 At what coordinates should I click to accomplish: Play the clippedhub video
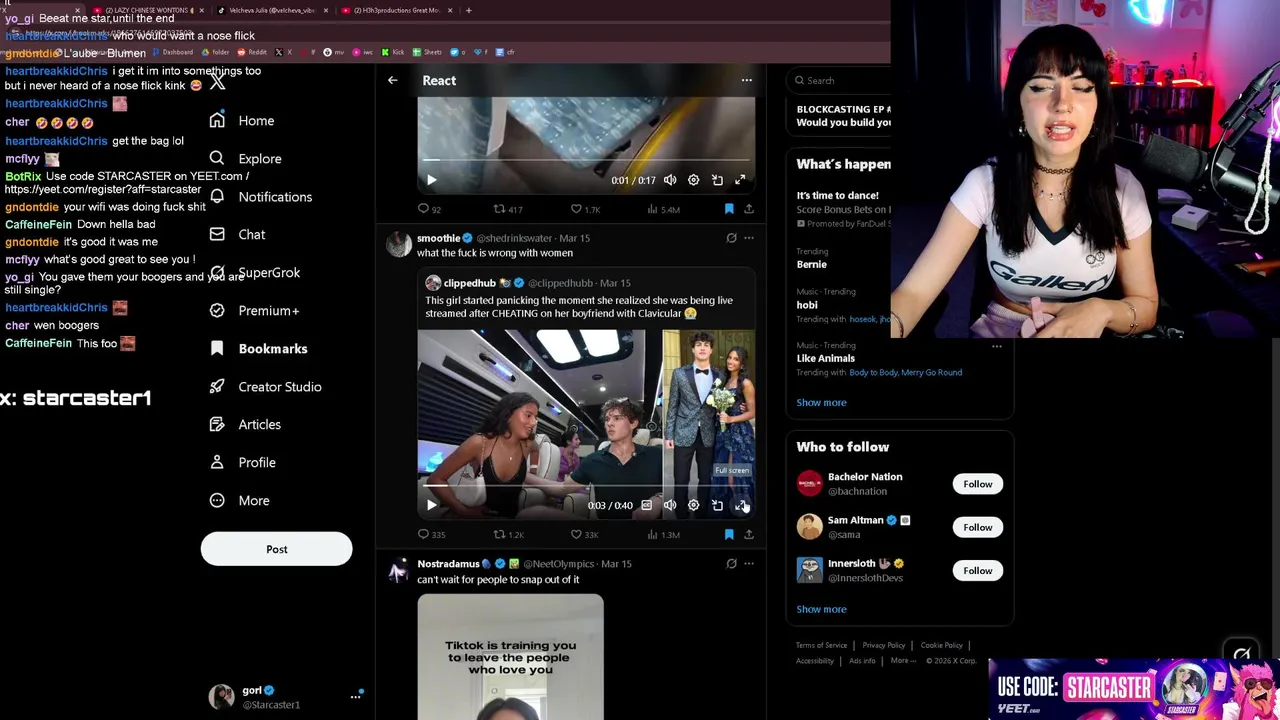[x=431, y=505]
